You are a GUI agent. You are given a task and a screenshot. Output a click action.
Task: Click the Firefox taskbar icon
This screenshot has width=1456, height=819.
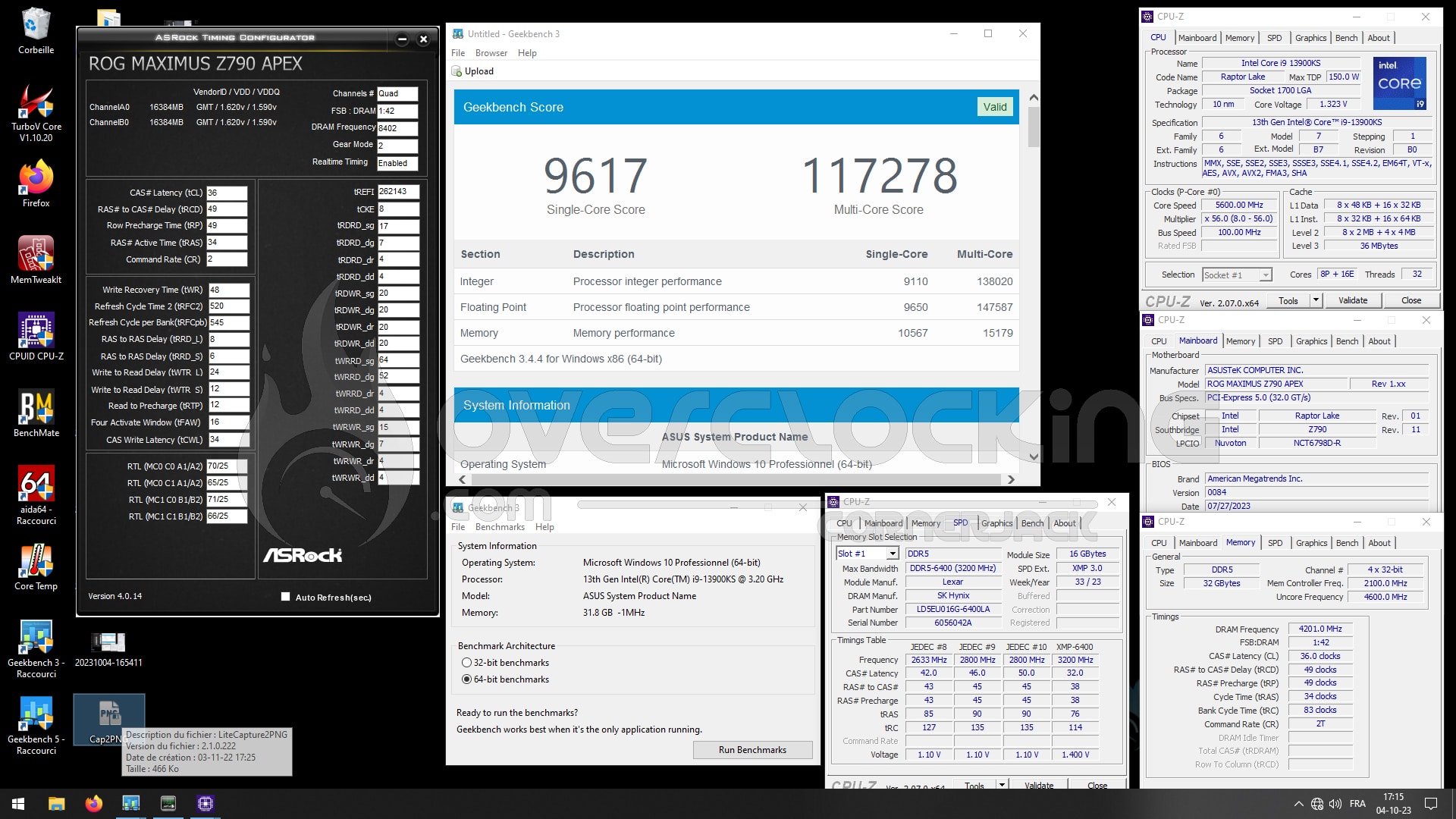coord(93,804)
